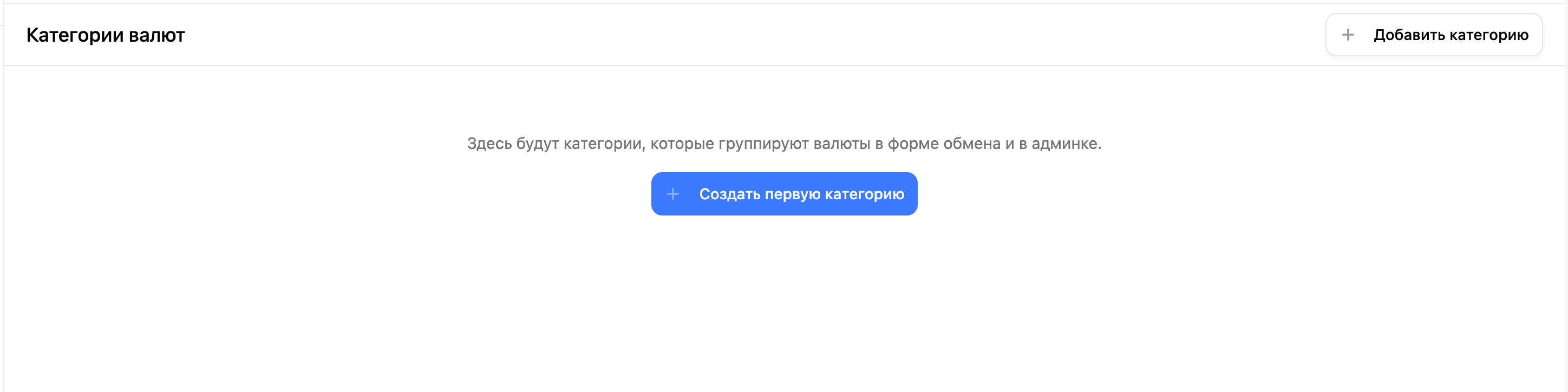Image resolution: width=1568 pixels, height=392 pixels.
Task: Click the phrase форме обмена in the description
Action: coord(944,143)
